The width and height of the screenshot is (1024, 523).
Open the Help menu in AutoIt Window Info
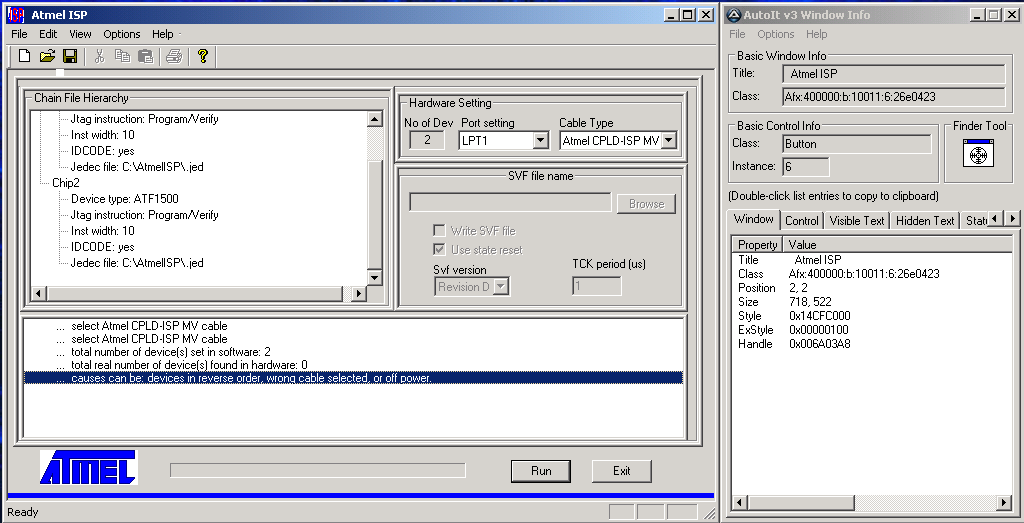[x=816, y=34]
